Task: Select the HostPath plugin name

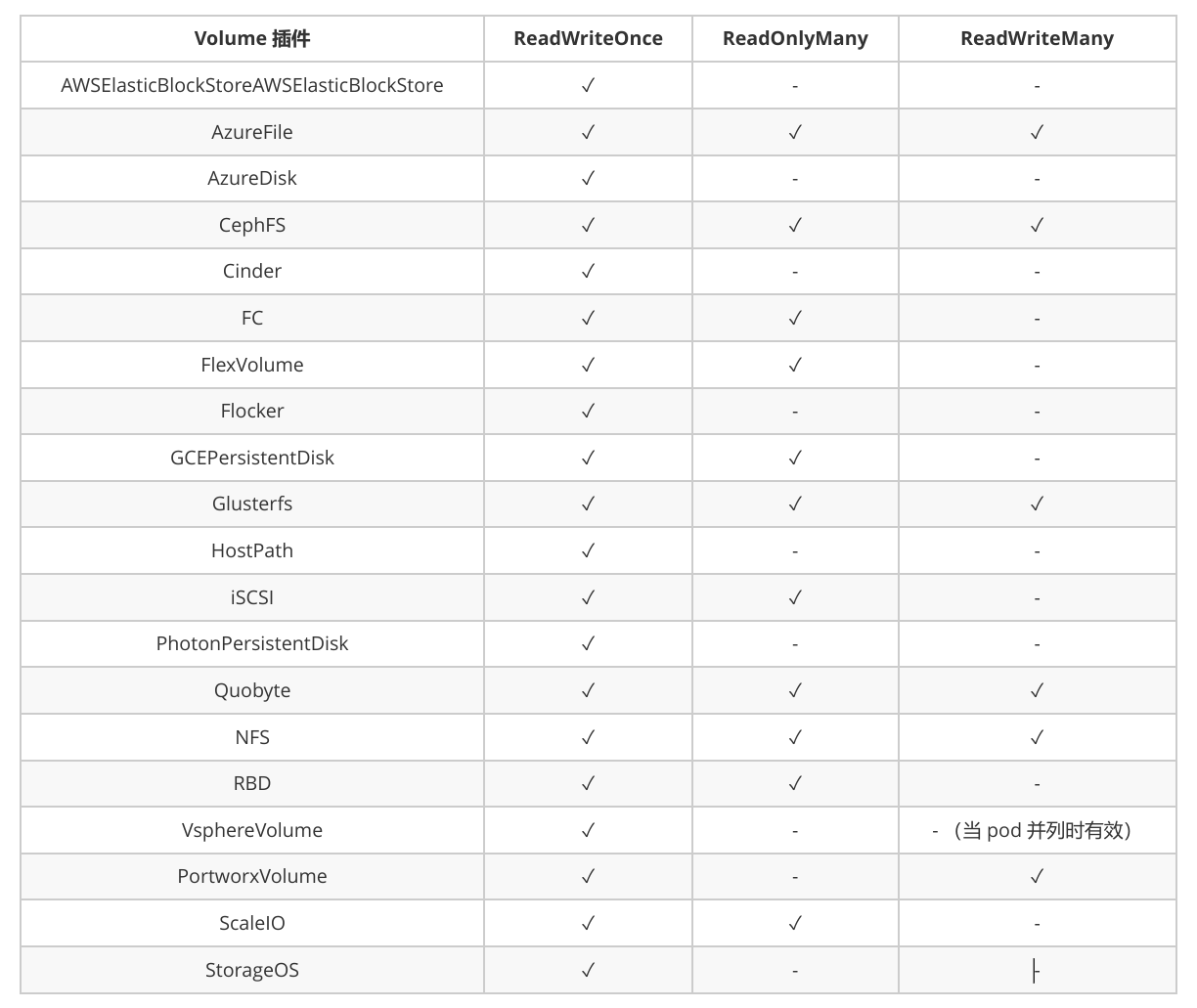Action: (x=252, y=550)
